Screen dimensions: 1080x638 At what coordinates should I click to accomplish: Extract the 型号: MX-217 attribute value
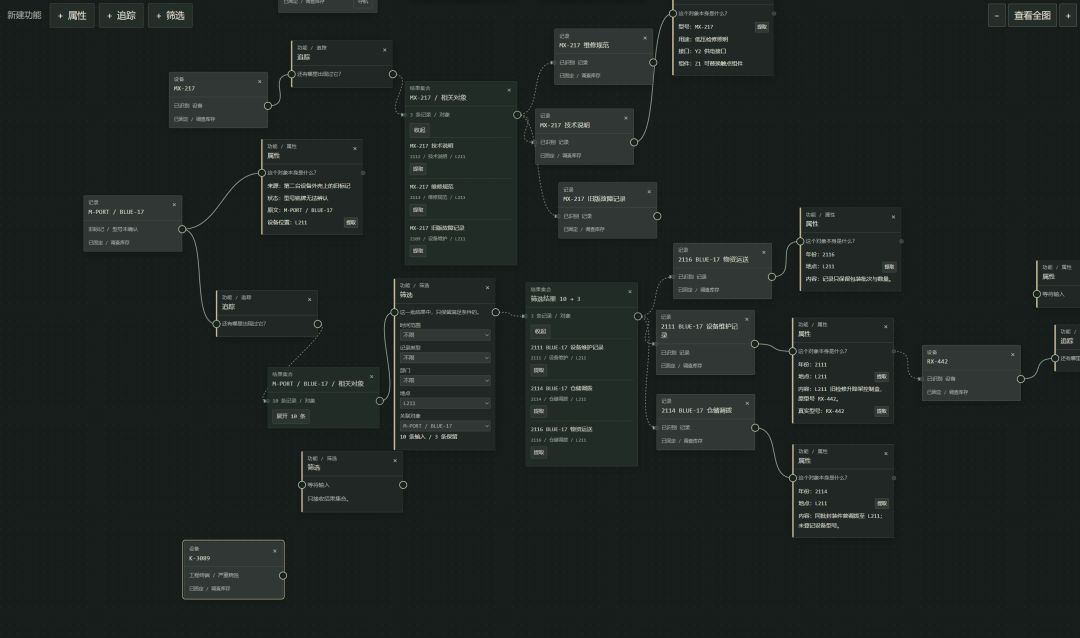(x=762, y=27)
